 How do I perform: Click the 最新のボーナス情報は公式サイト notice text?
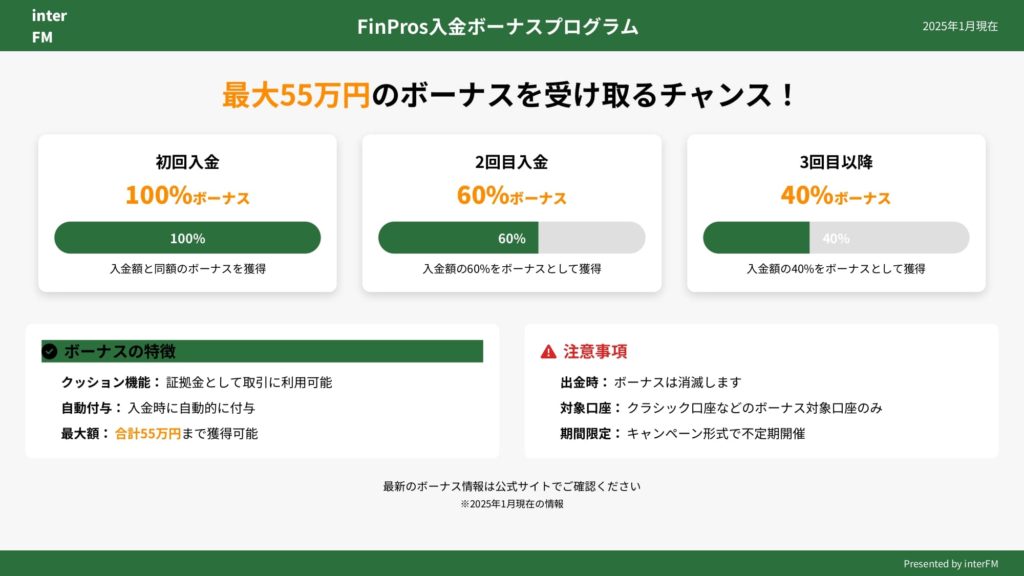coord(511,487)
